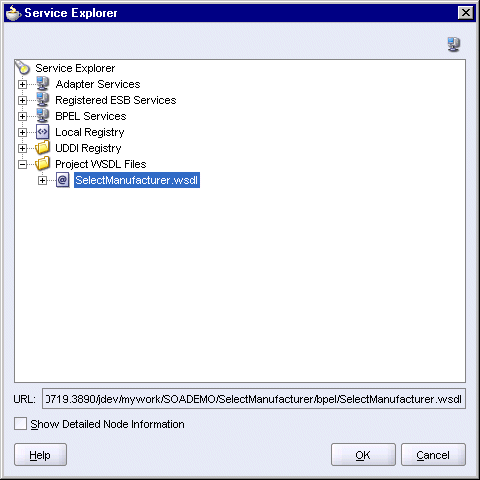Screen dimensions: 480x480
Task: Expand the SelectManufacturer.wsdl node
Action: pos(42,180)
